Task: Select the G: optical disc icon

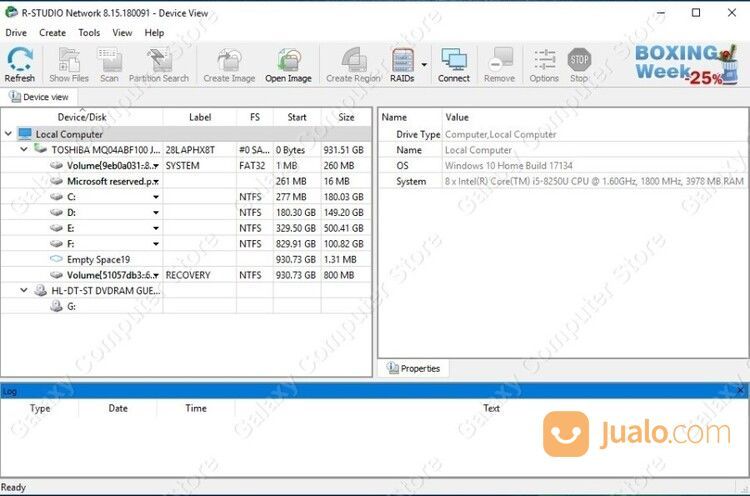Action: tap(56, 306)
